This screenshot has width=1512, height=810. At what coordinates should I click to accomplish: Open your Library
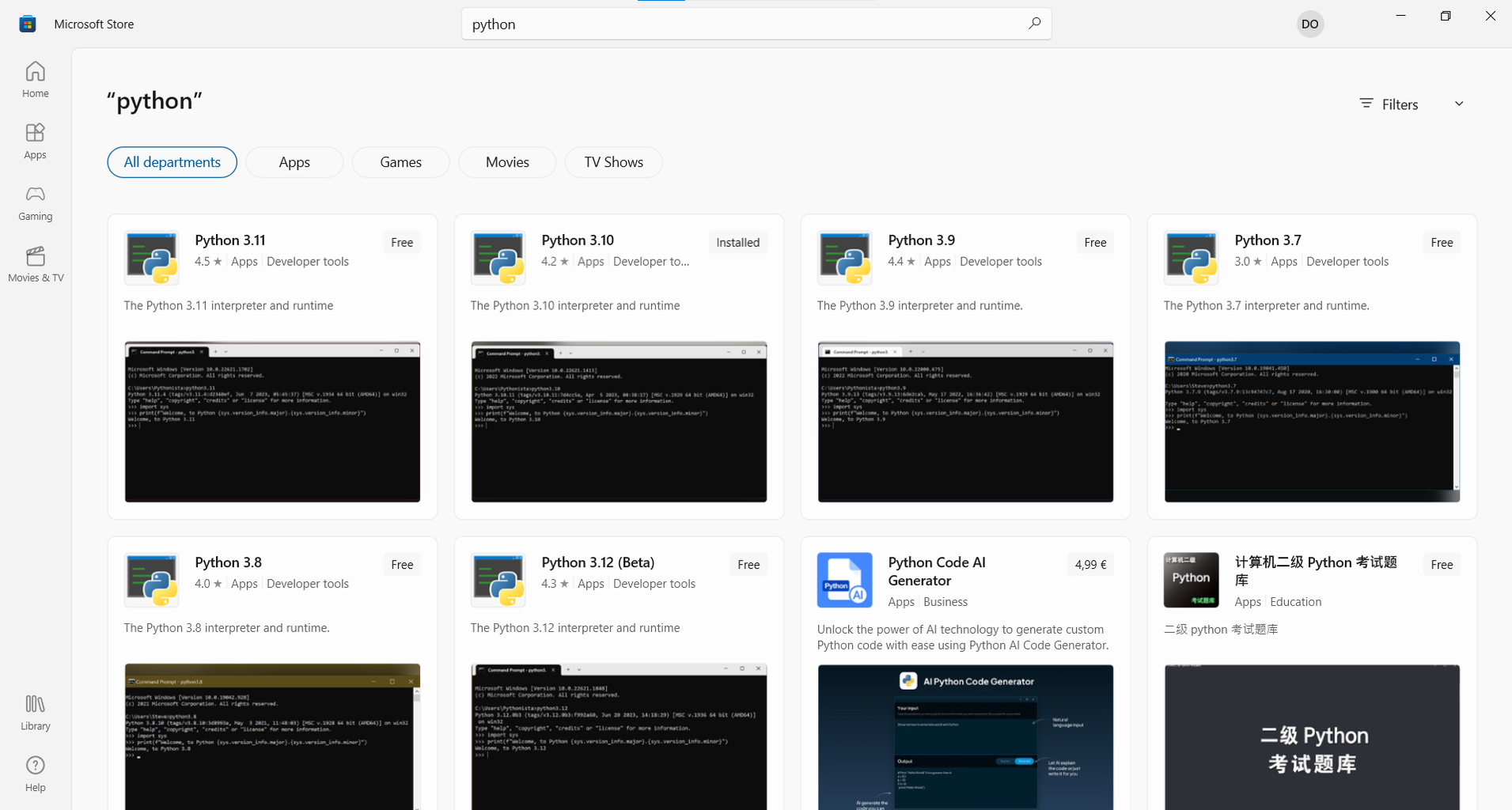(35, 711)
